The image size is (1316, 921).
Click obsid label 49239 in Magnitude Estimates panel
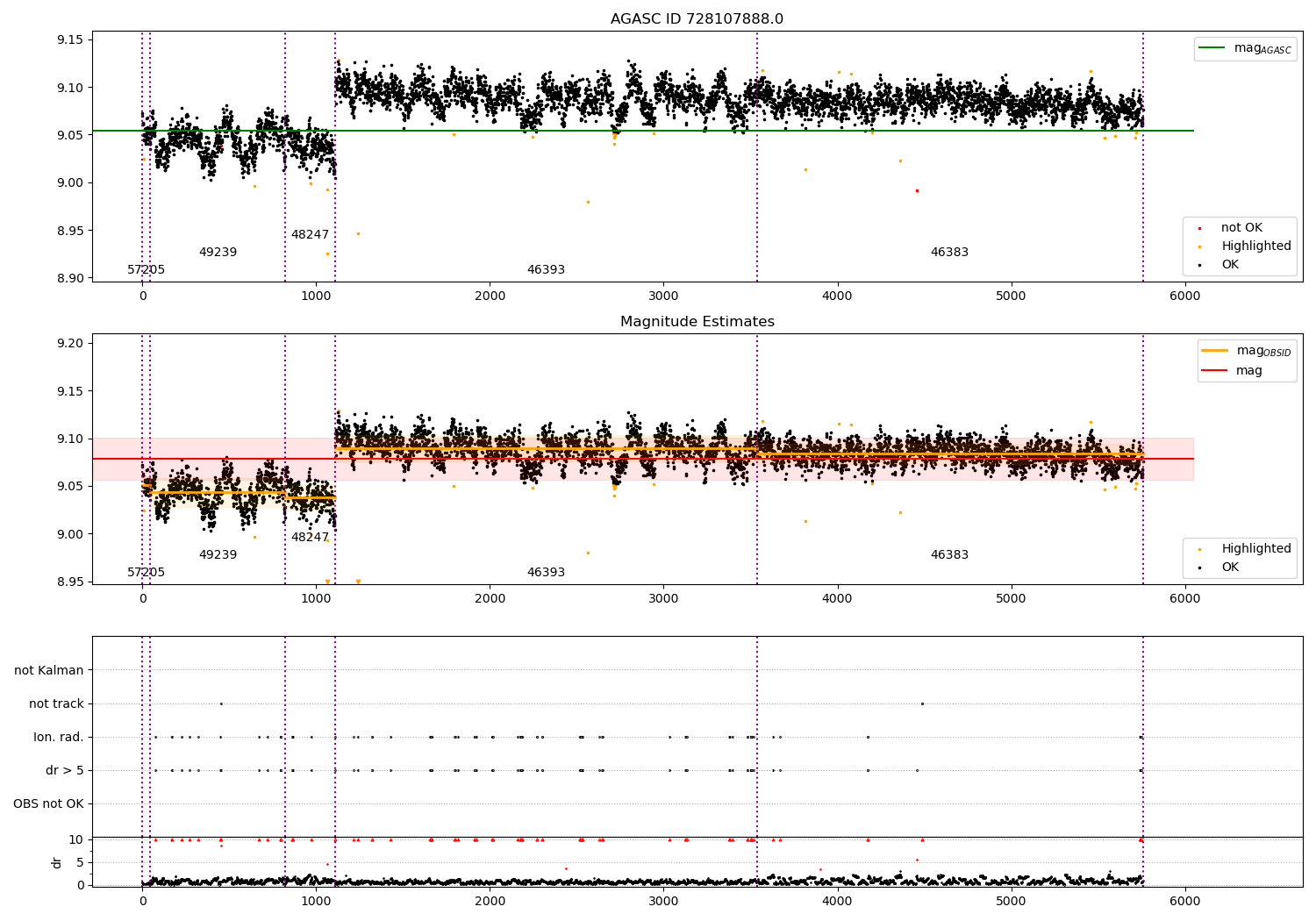click(218, 555)
